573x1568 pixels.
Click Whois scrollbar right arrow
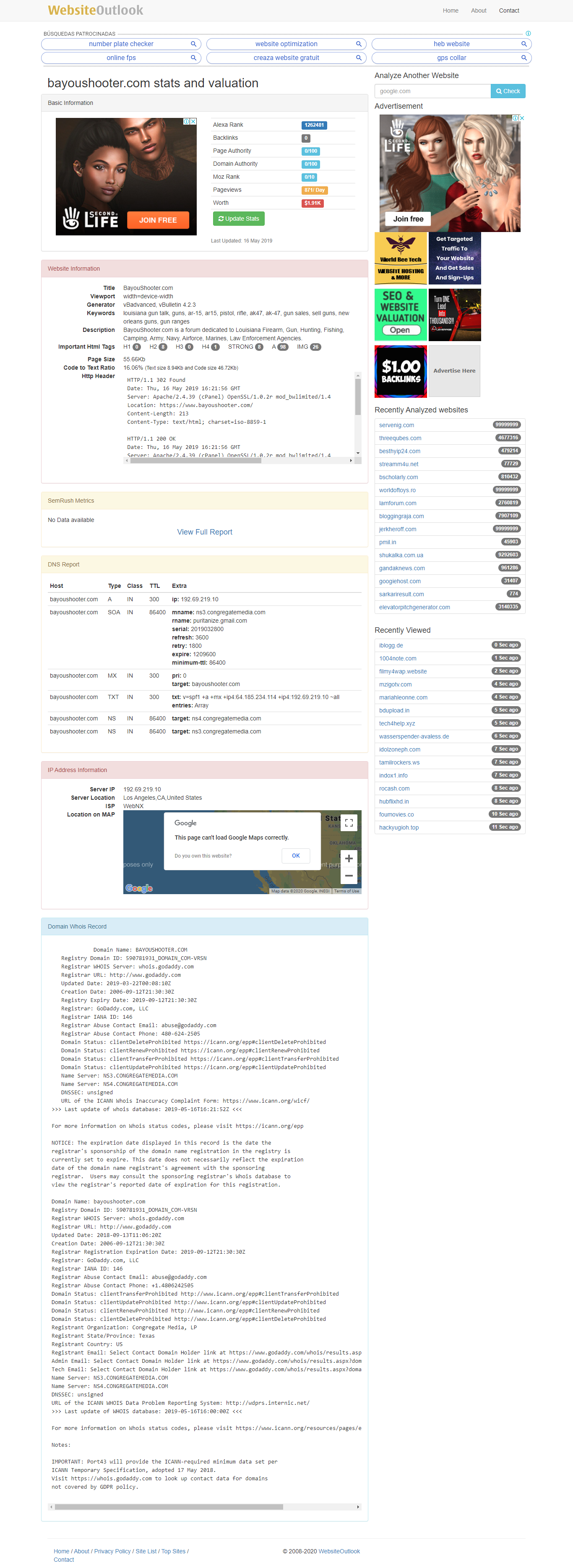pos(358,1507)
